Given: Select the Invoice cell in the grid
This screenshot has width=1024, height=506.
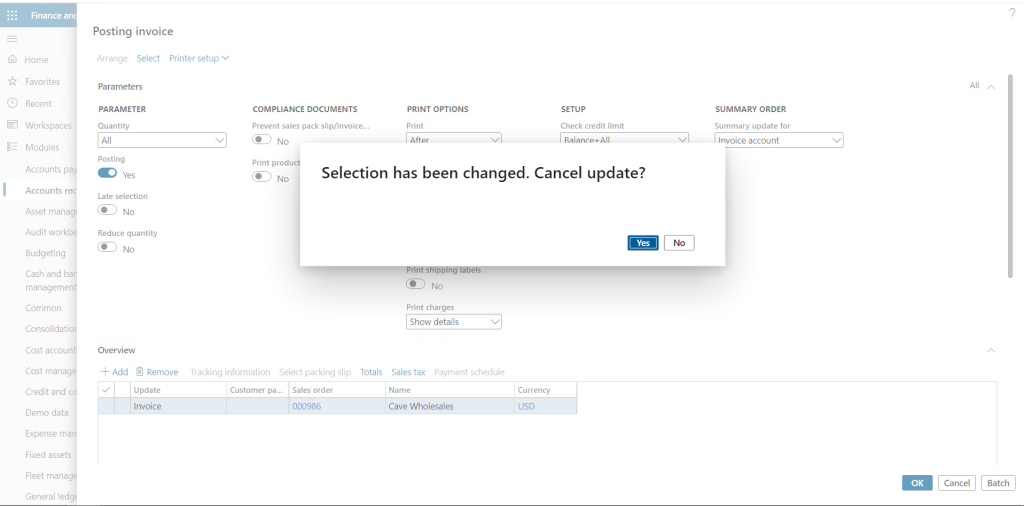Looking at the screenshot, I should pos(178,406).
